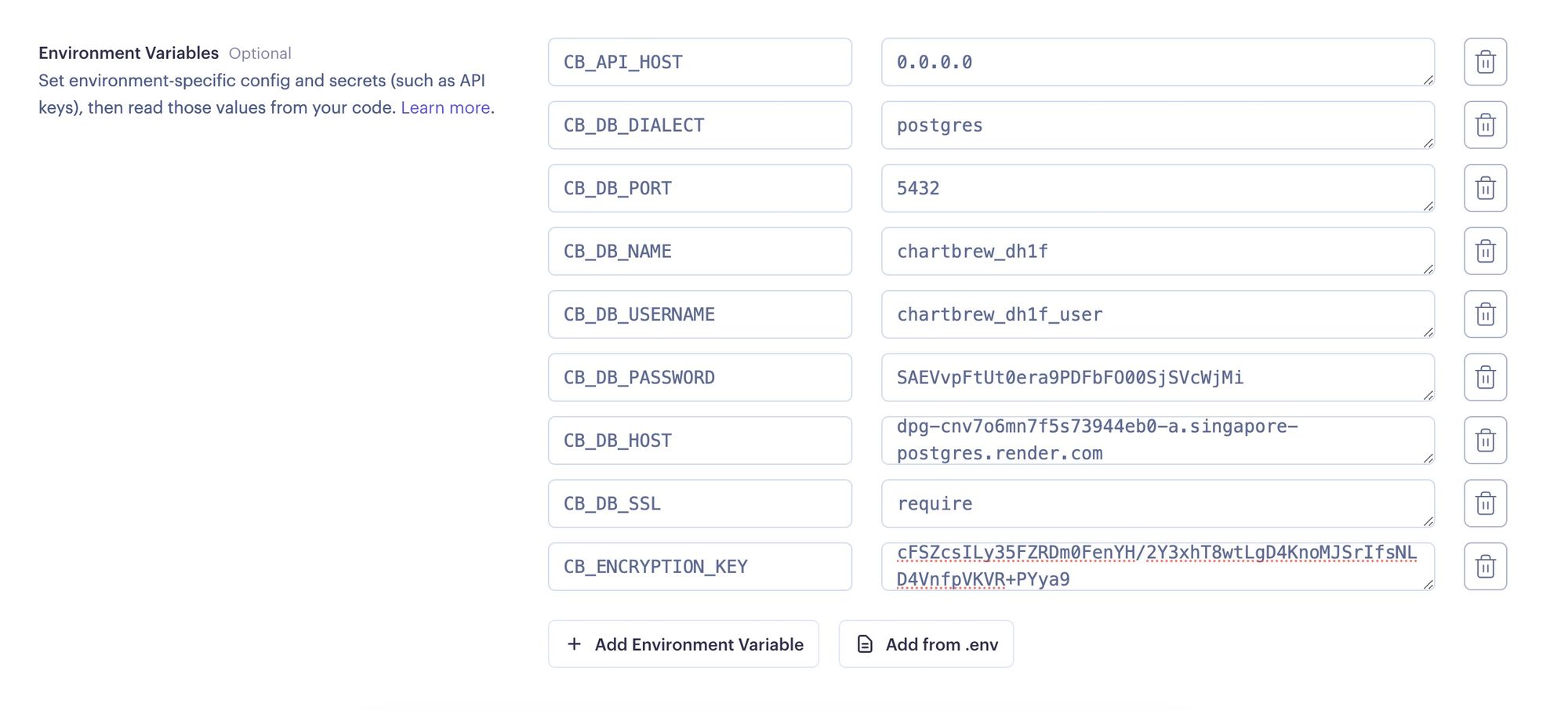Click the 5432 port value field
This screenshot has height=711, width=1568.
pyautogui.click(x=1157, y=187)
